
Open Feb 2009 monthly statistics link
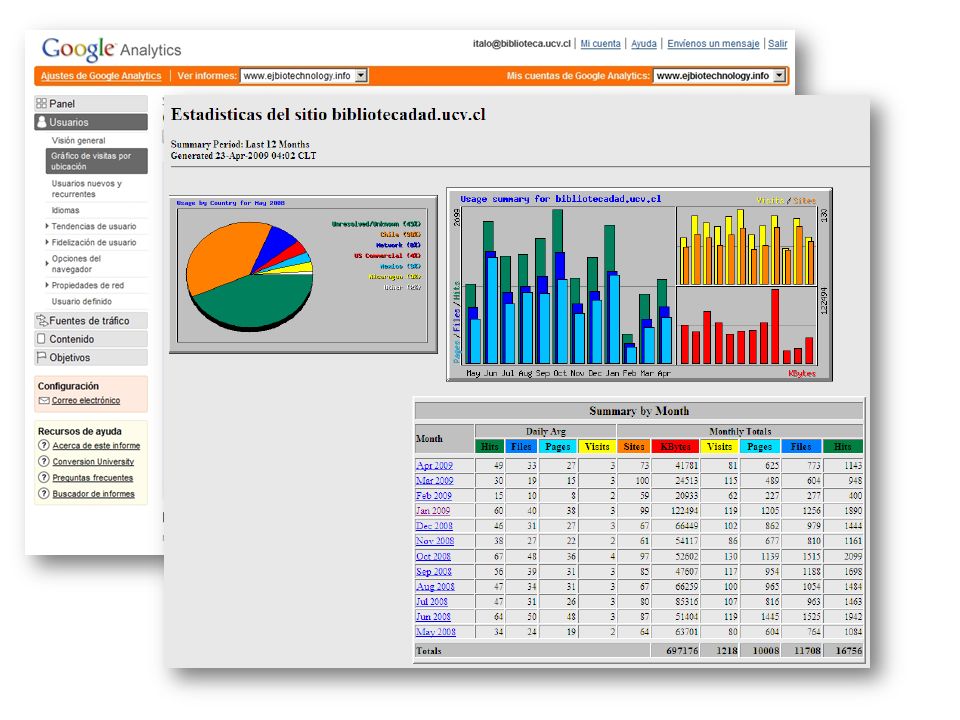tap(433, 495)
